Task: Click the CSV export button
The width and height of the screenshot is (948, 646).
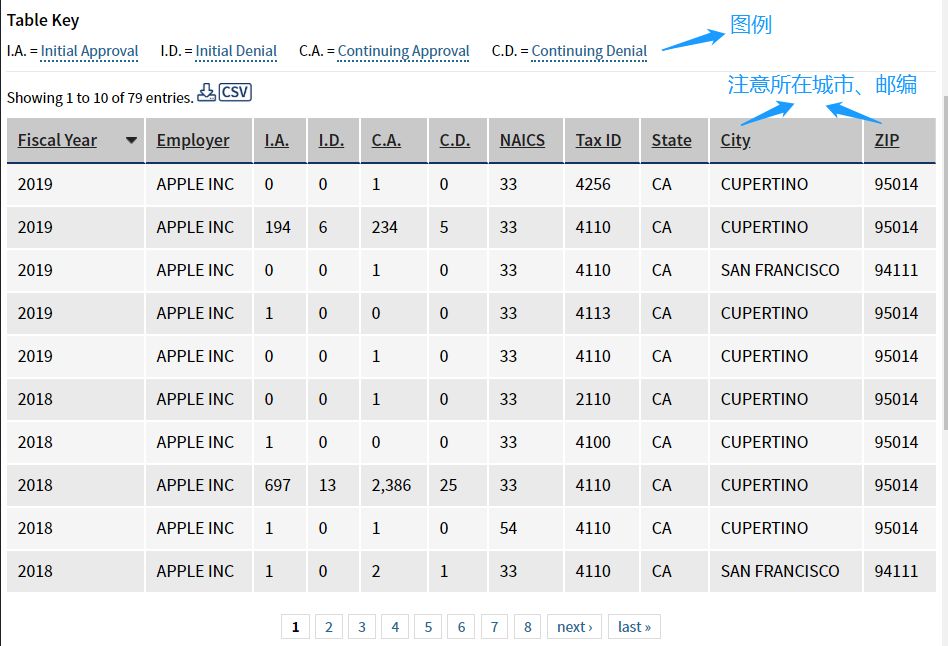Action: 235,92
